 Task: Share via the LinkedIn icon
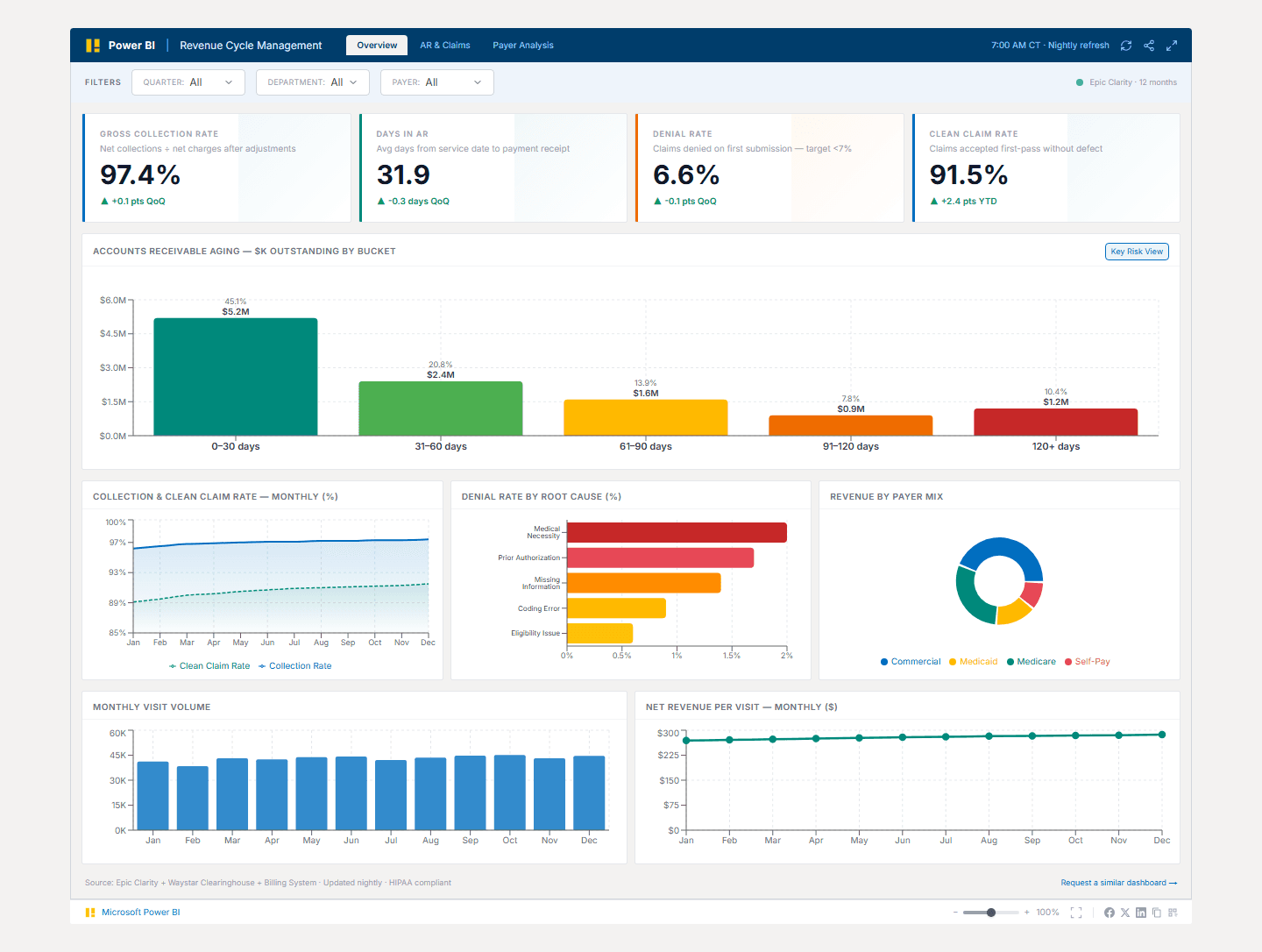1141,913
